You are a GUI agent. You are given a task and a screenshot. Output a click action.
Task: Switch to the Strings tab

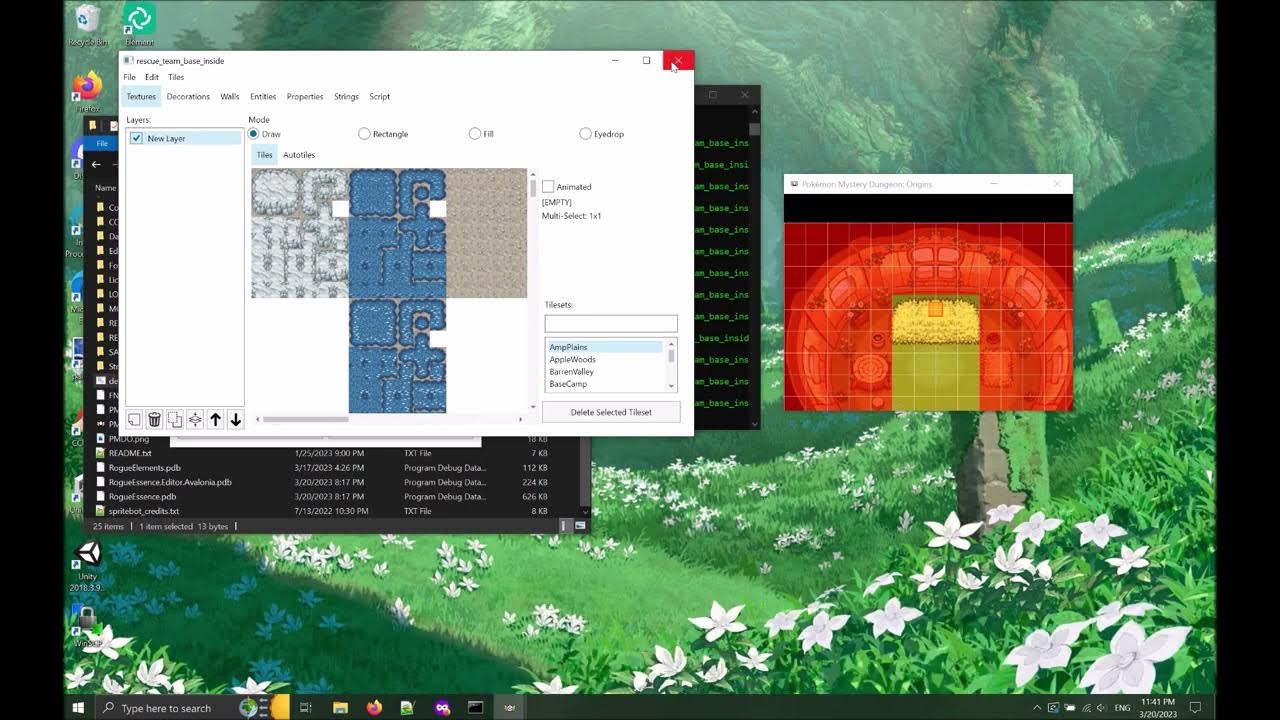[346, 97]
